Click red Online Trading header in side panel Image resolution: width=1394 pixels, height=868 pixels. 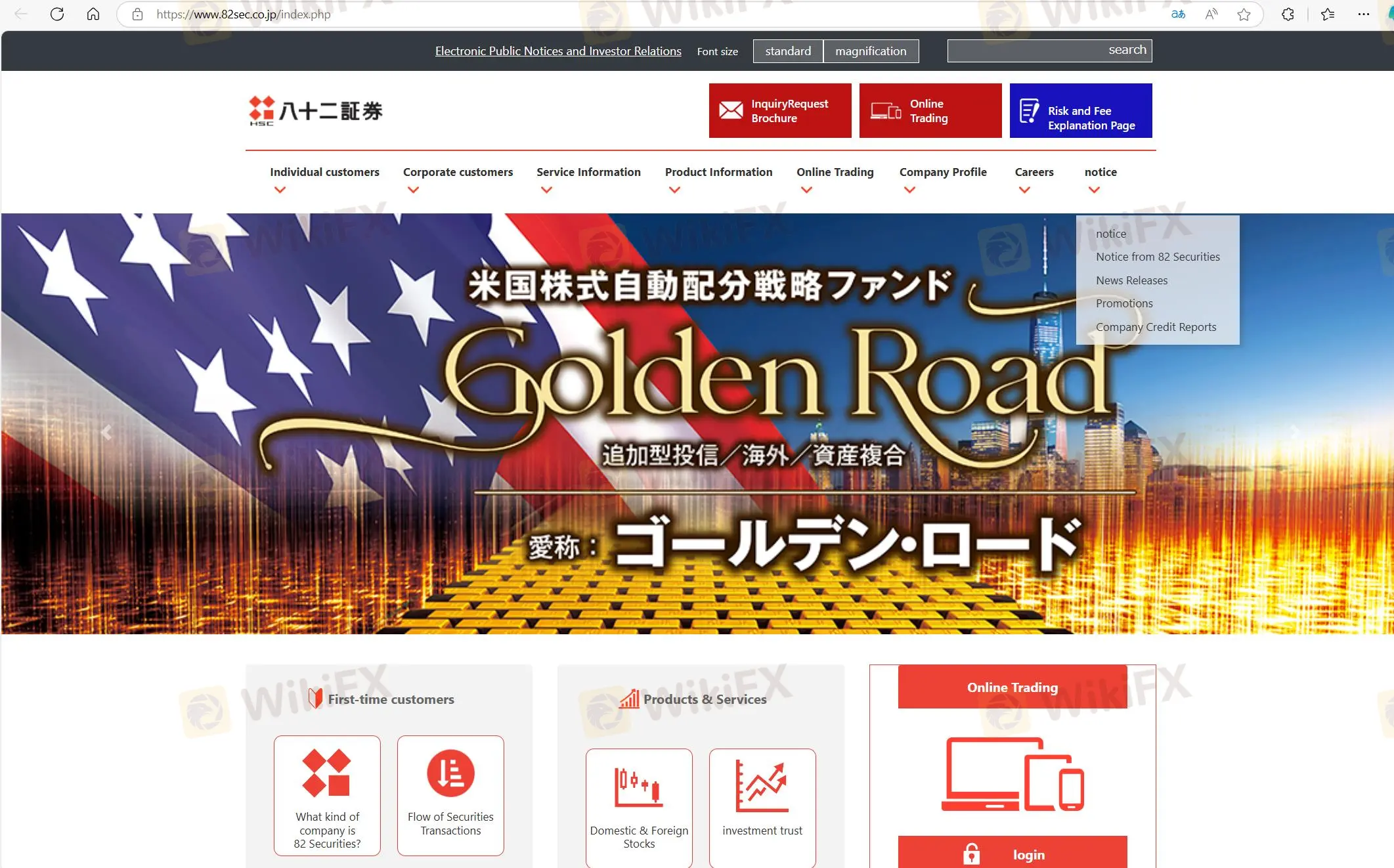pos(1013,687)
